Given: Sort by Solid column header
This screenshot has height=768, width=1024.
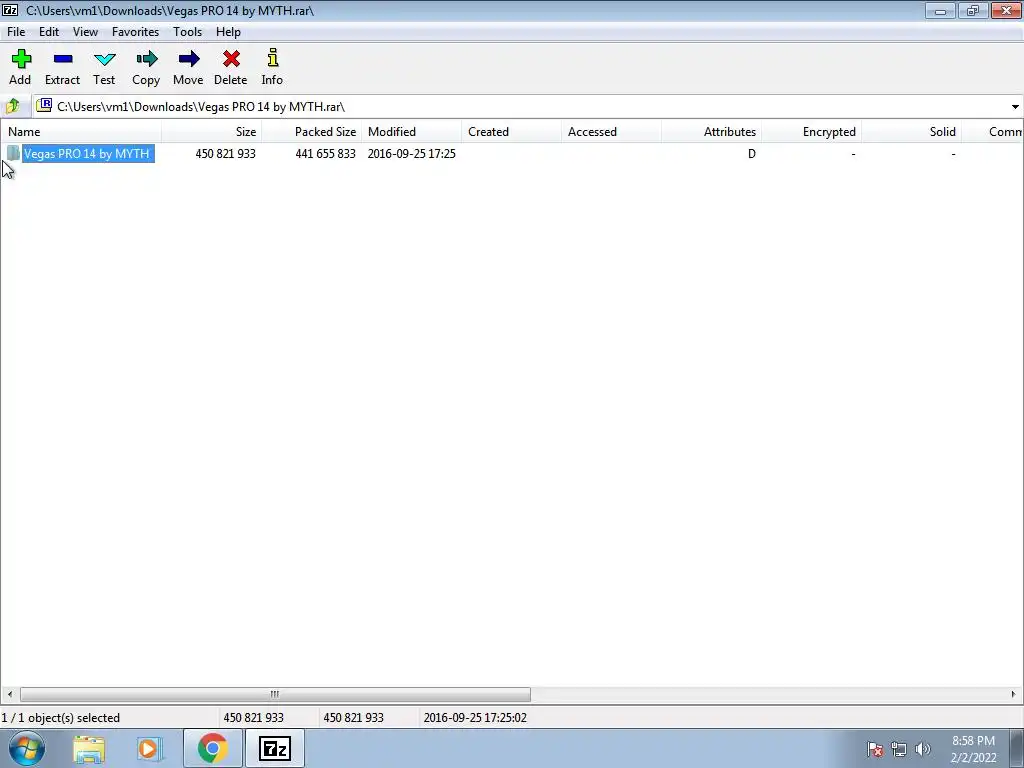Looking at the screenshot, I should pyautogui.click(x=911, y=131).
